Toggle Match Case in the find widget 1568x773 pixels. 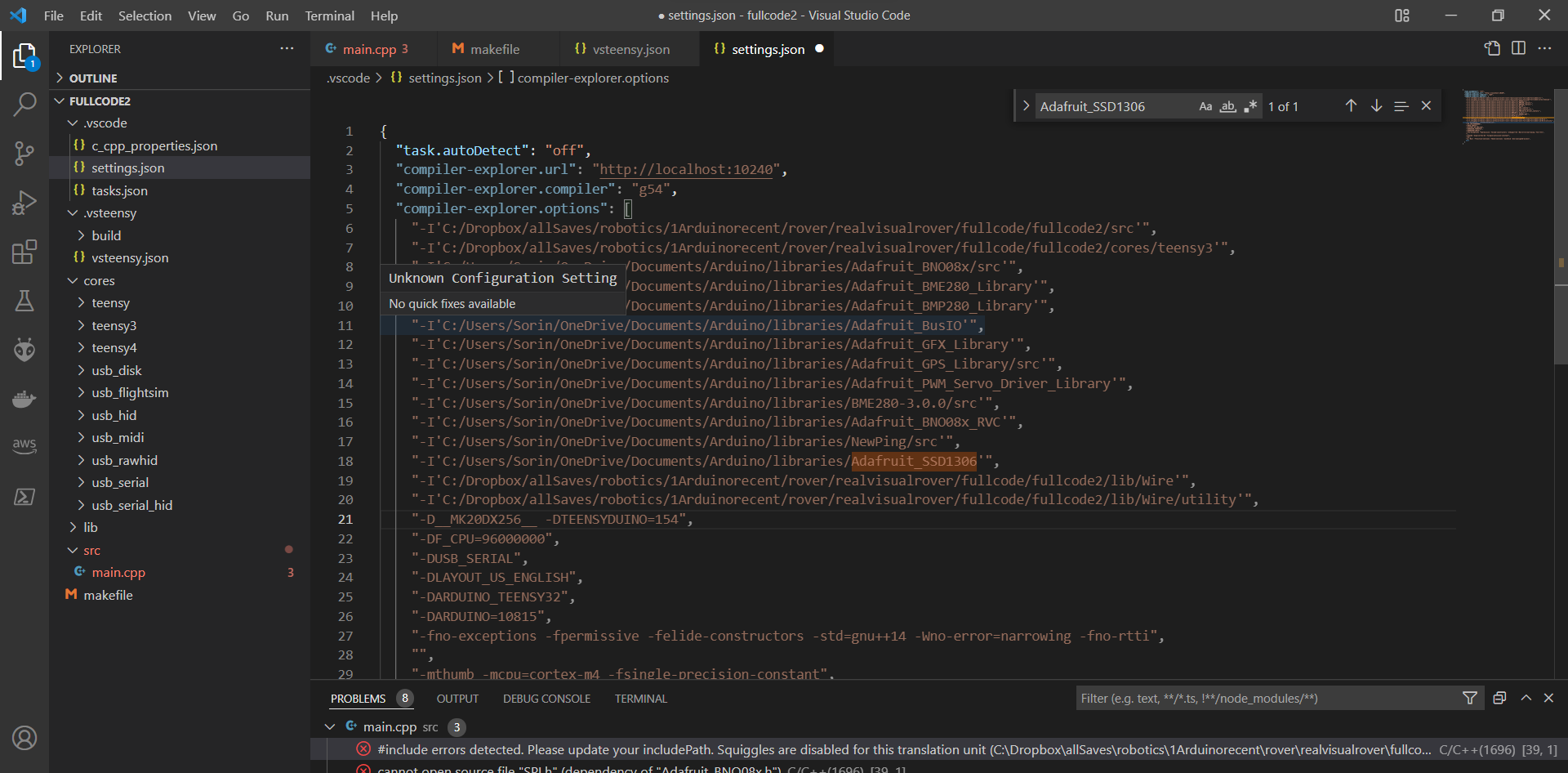tap(1206, 106)
